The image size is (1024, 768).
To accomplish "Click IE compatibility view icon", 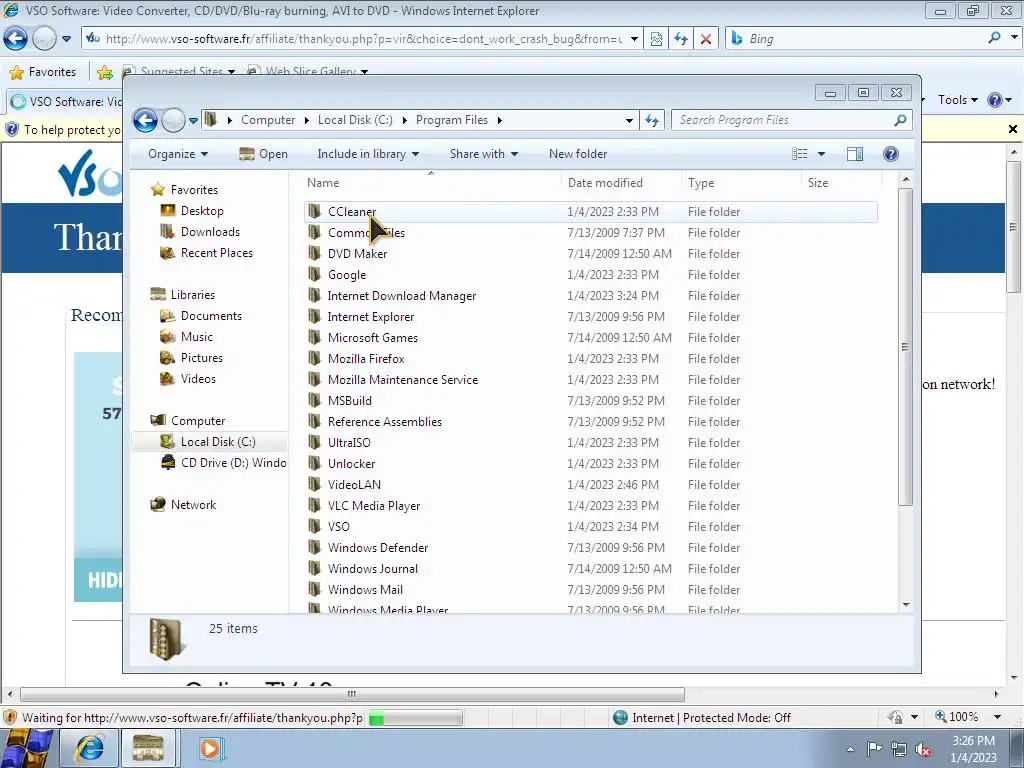I will [656, 39].
